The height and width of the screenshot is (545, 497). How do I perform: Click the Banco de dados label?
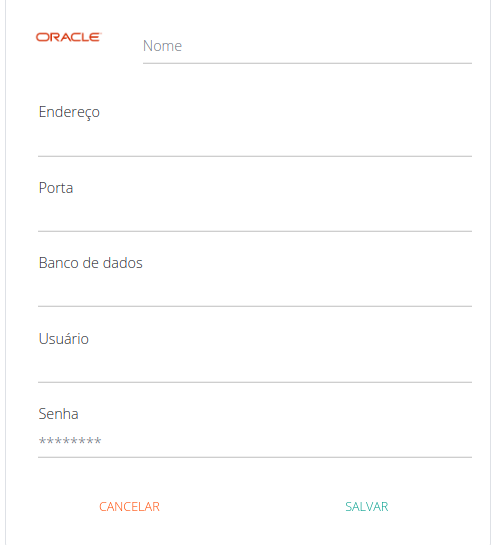[x=90, y=263]
